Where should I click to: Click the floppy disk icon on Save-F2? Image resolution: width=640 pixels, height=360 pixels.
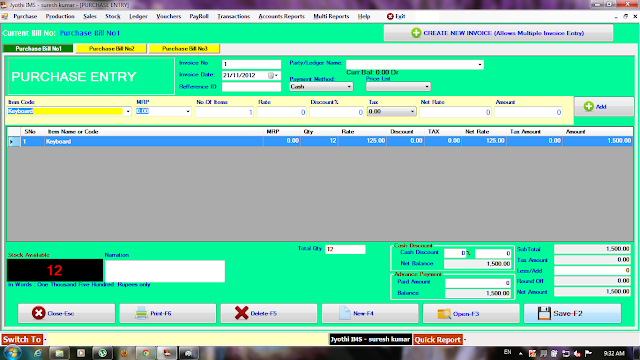(544, 313)
